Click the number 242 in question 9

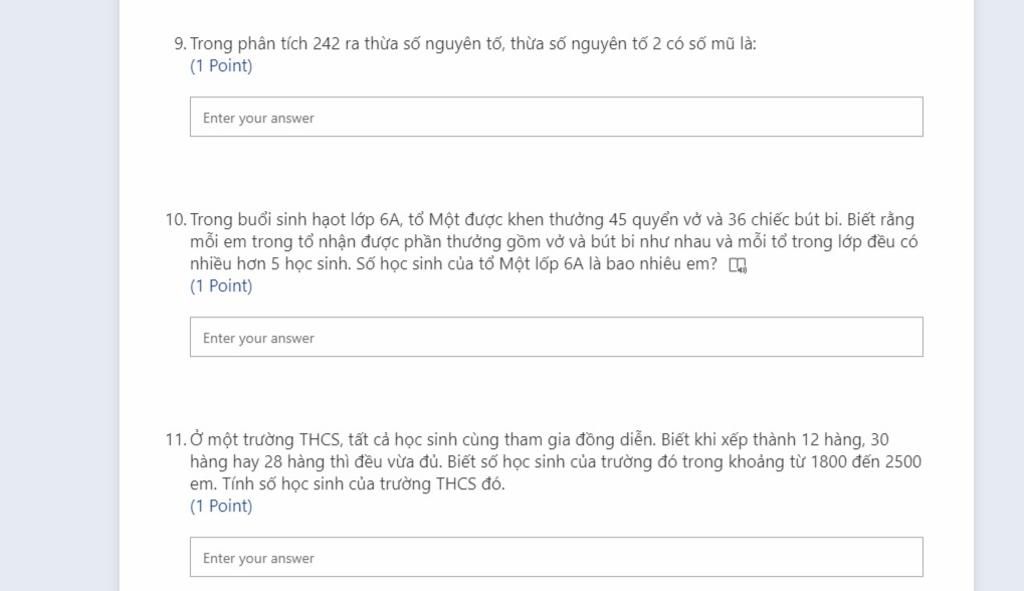326,43
